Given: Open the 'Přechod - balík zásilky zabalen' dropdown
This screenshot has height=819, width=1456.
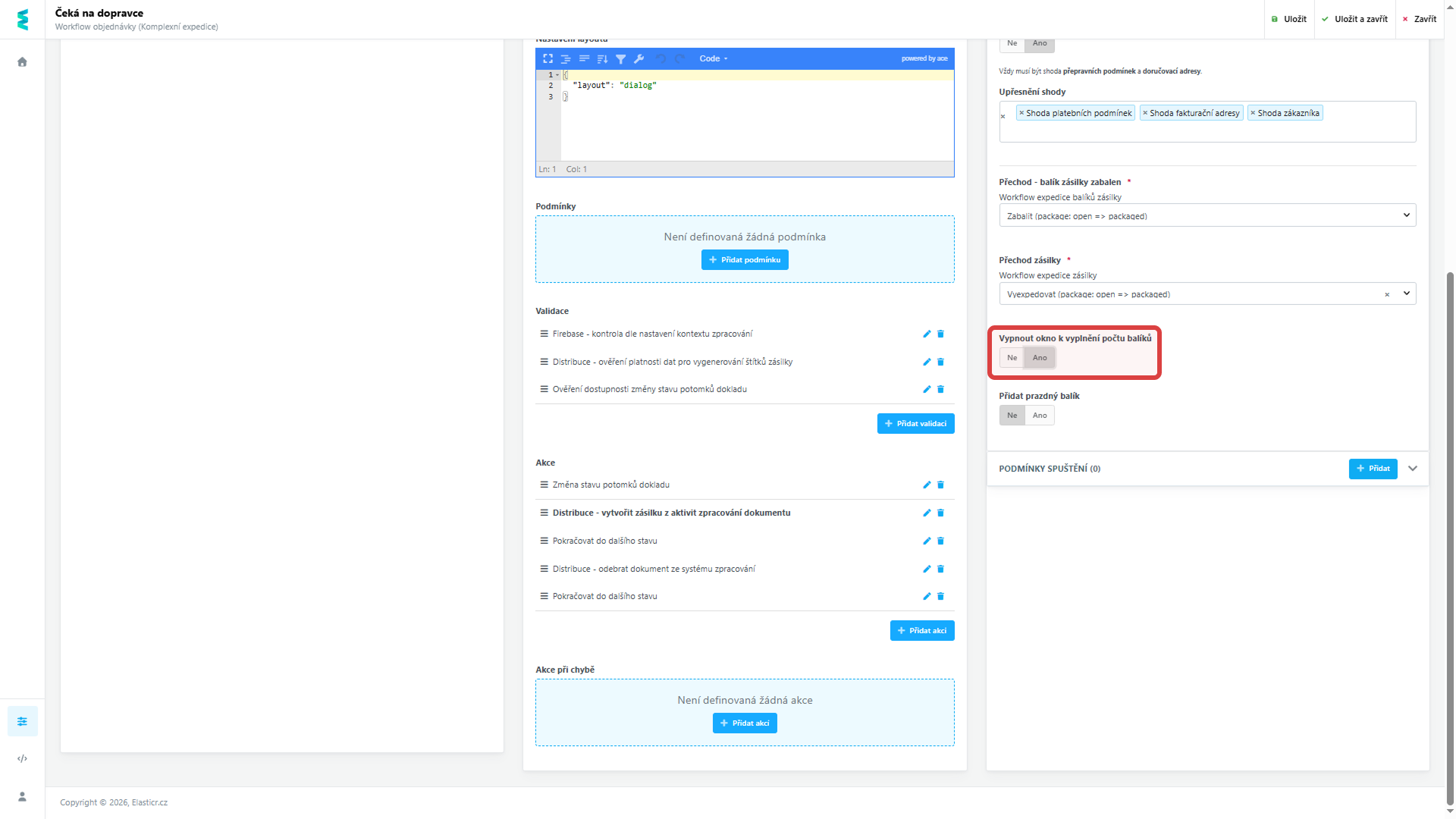Looking at the screenshot, I should click(x=1207, y=215).
